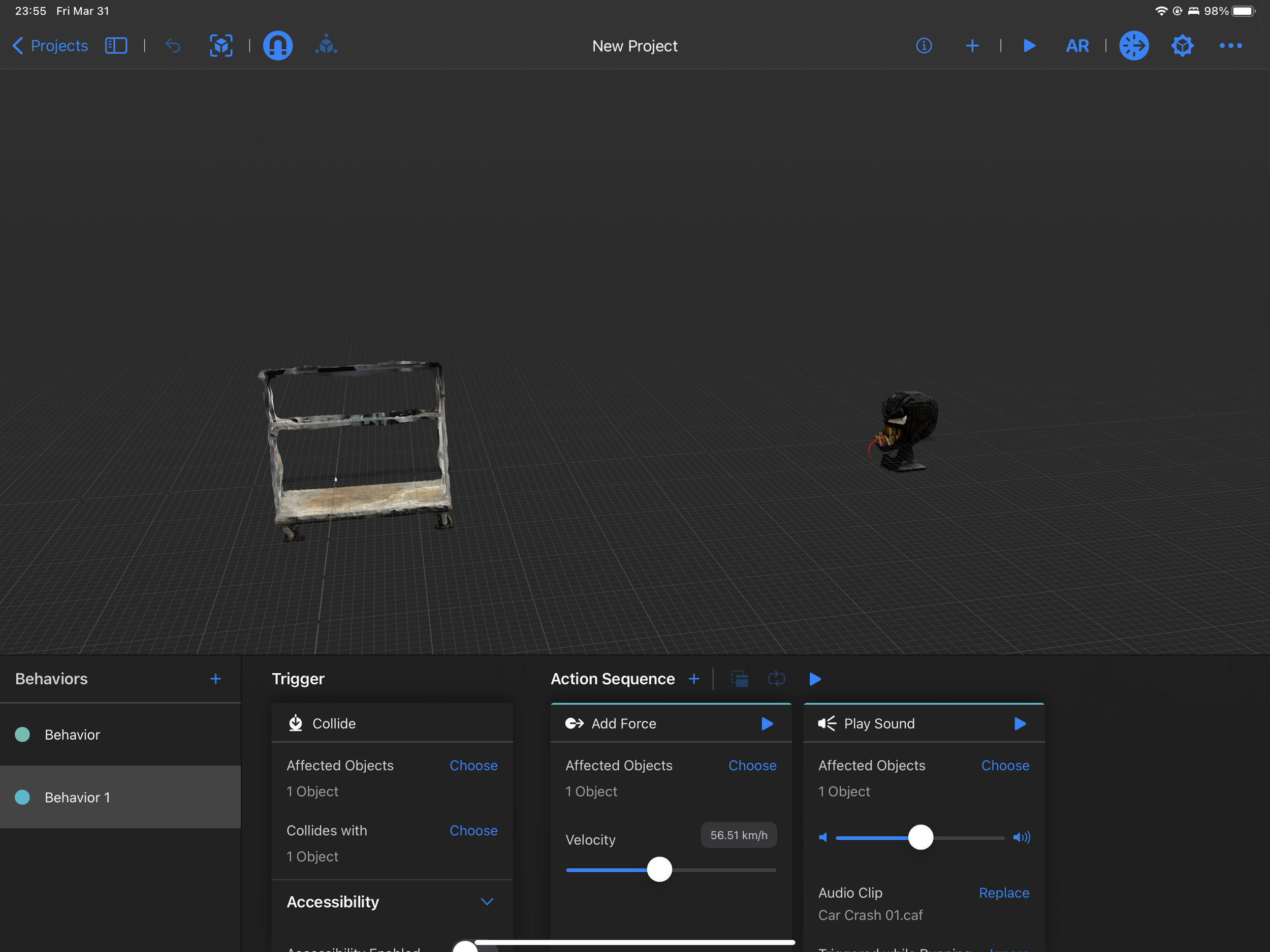Replace the Car Crash audio clip
Image resolution: width=1270 pixels, height=952 pixels.
pyautogui.click(x=1004, y=893)
